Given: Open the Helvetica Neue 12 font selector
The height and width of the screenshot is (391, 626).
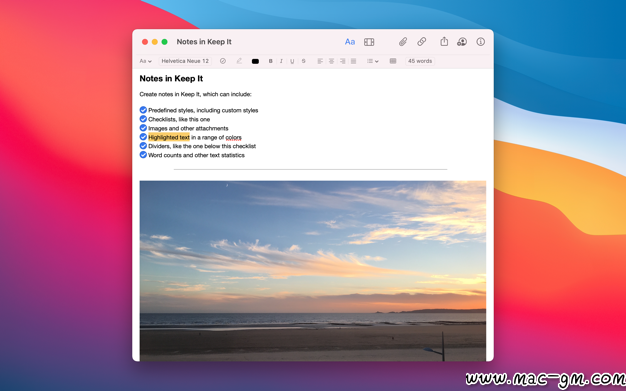Looking at the screenshot, I should coord(185,61).
